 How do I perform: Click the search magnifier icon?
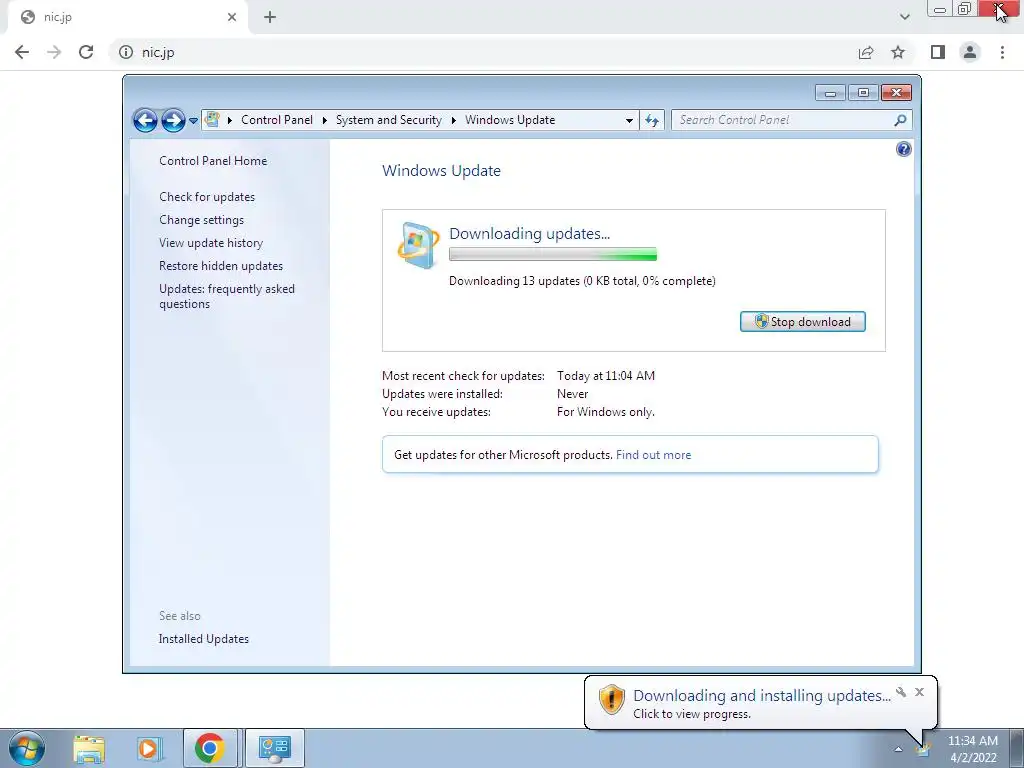point(900,120)
